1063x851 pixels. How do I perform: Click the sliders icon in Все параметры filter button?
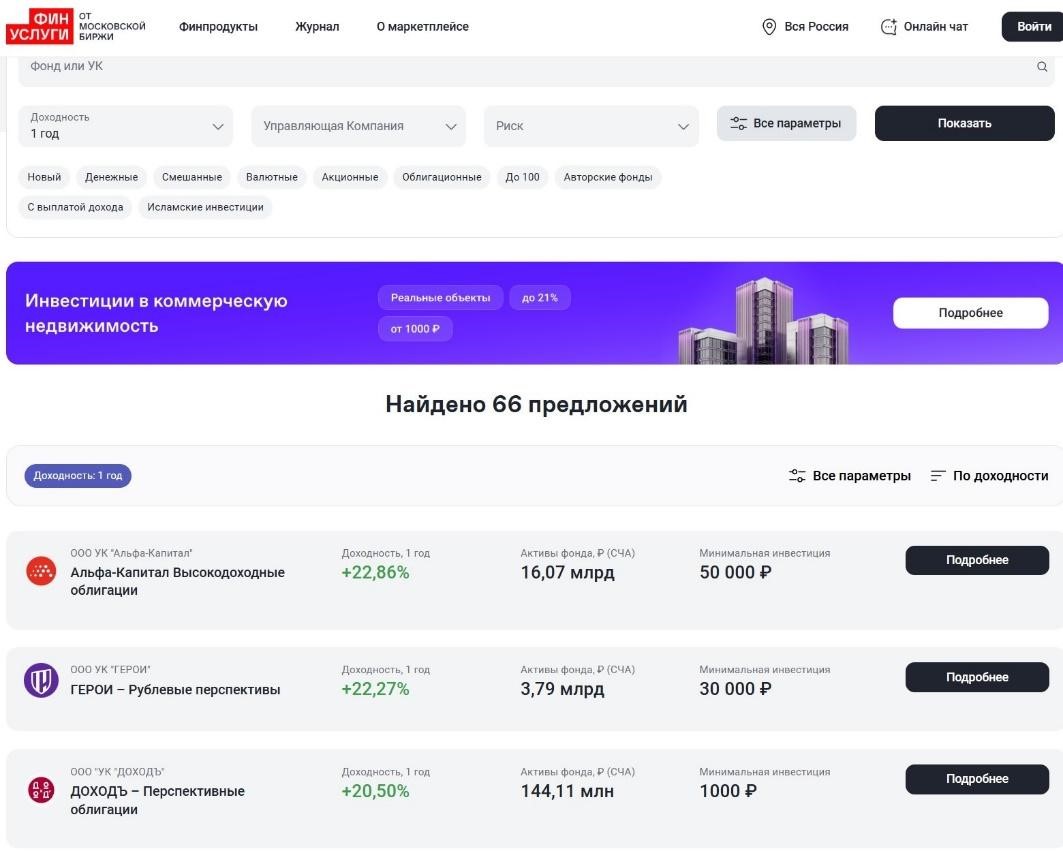(x=738, y=123)
